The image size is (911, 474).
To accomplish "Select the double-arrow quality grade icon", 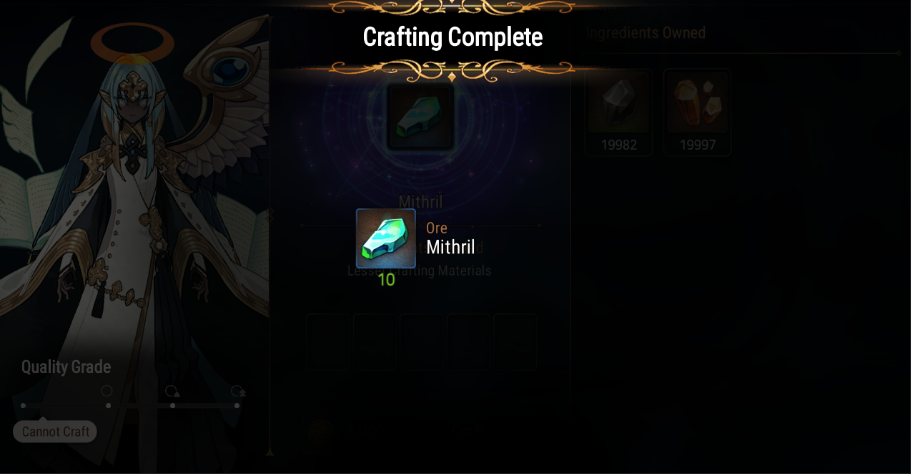I will tap(238, 391).
